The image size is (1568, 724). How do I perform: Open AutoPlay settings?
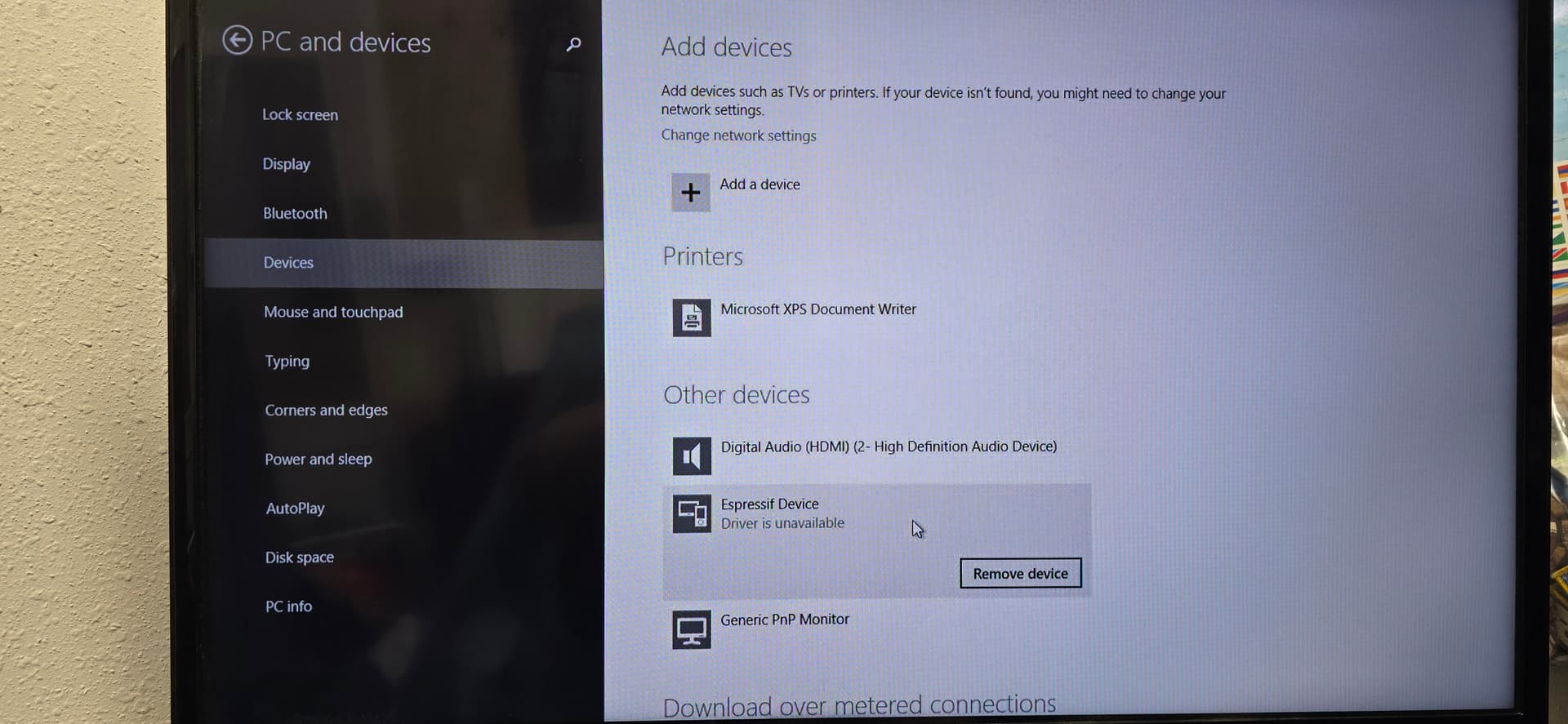[x=295, y=509]
